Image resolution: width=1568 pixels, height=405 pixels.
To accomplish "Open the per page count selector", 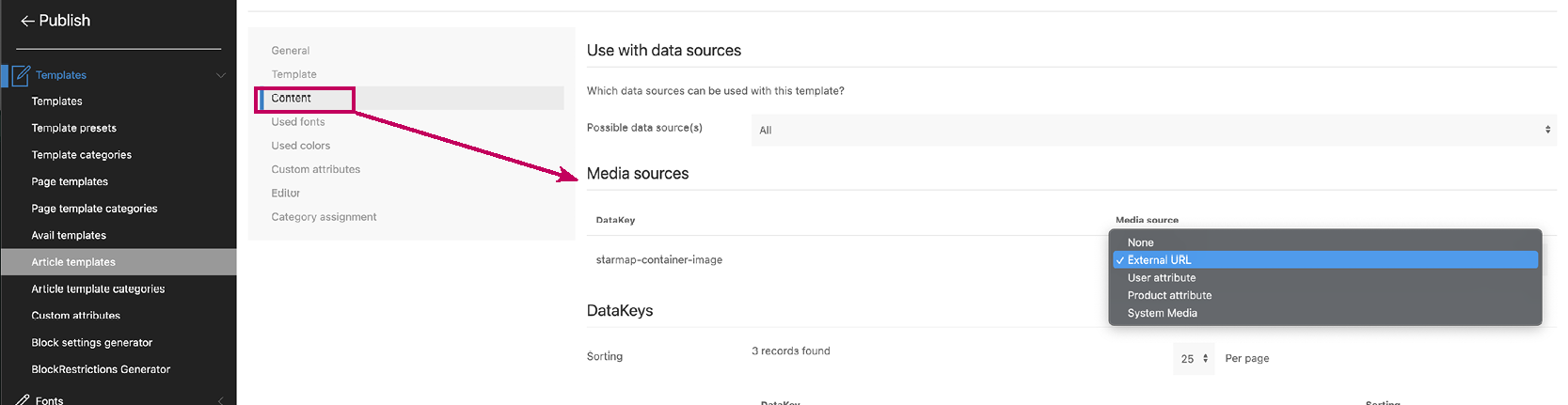I will (x=1194, y=359).
